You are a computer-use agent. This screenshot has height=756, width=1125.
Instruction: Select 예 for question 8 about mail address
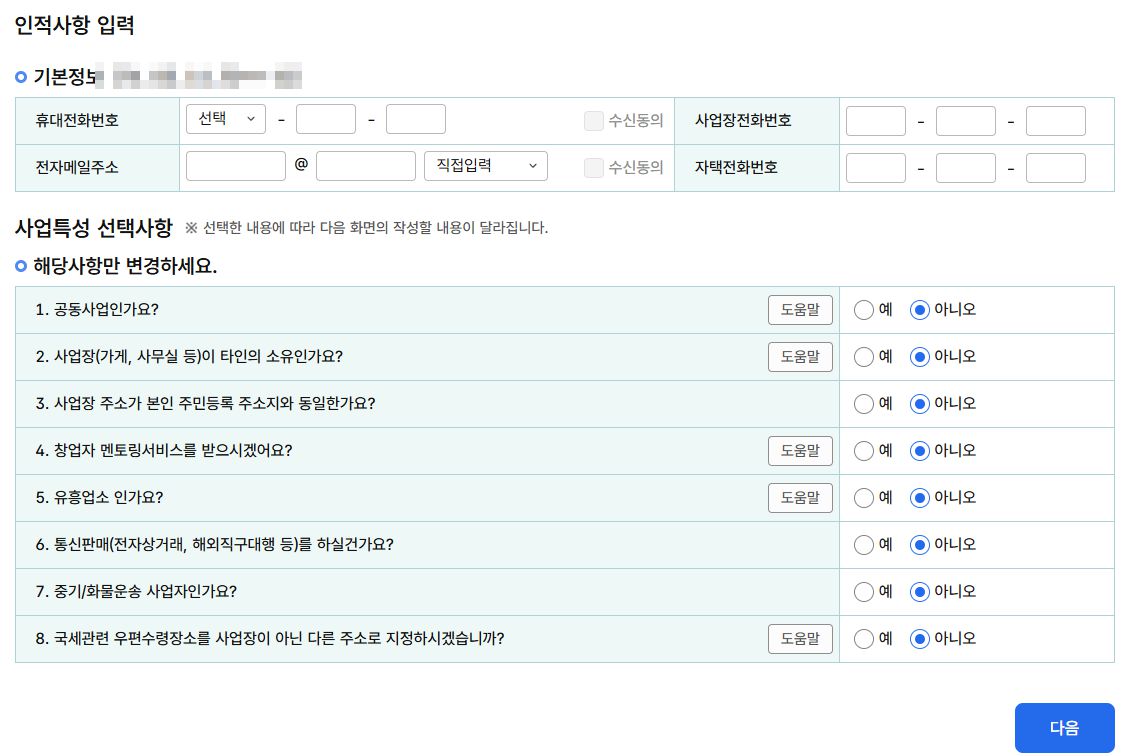863,639
